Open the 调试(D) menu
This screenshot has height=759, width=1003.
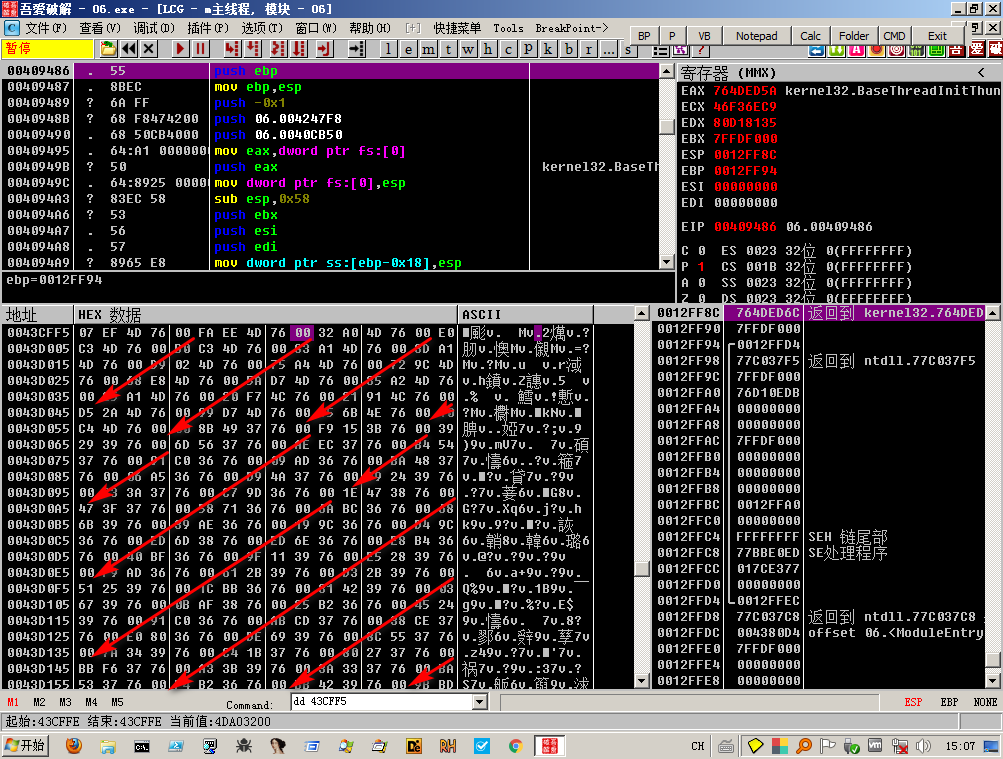pos(154,28)
